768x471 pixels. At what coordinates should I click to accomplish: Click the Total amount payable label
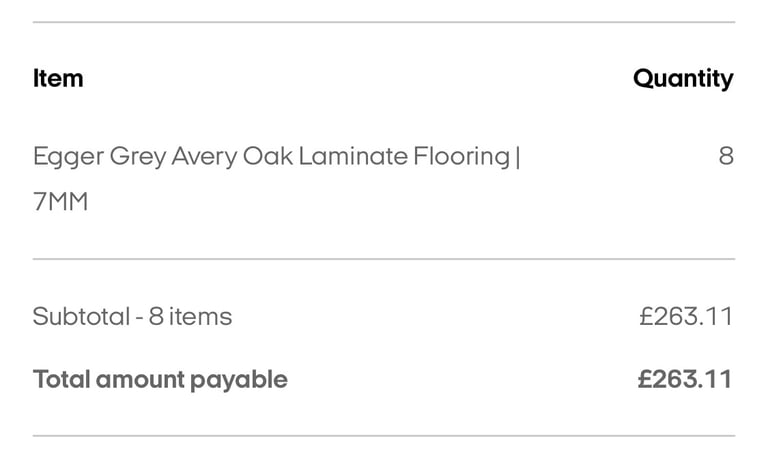coord(160,380)
